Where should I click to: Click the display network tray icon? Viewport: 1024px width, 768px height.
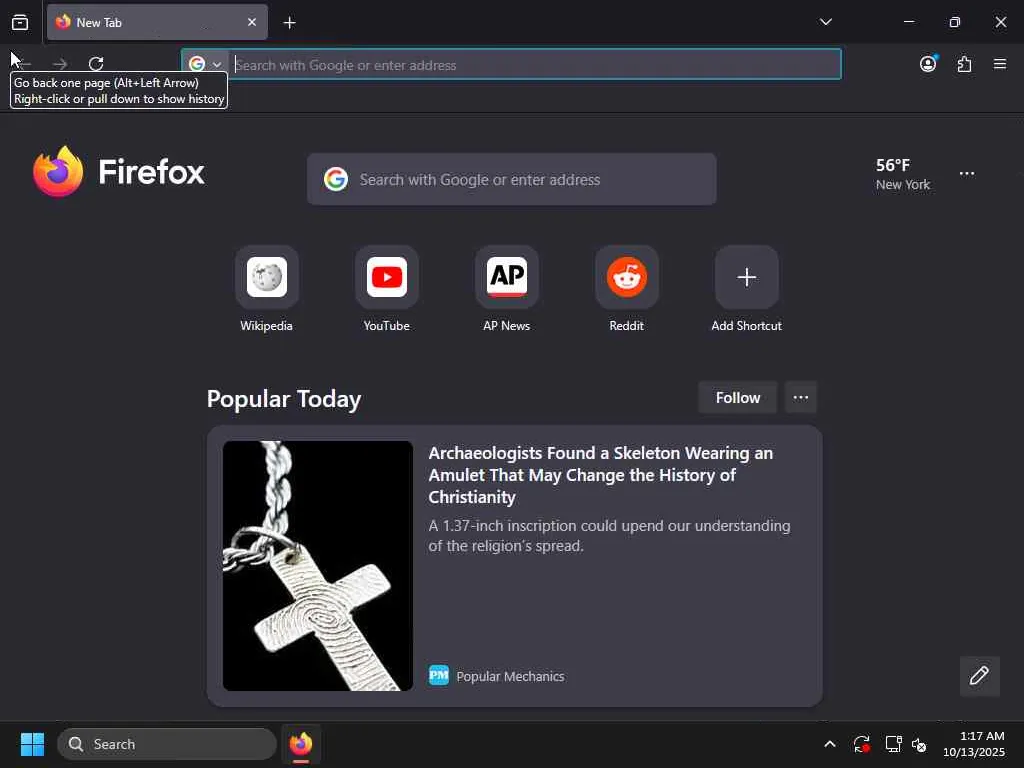[x=892, y=744]
